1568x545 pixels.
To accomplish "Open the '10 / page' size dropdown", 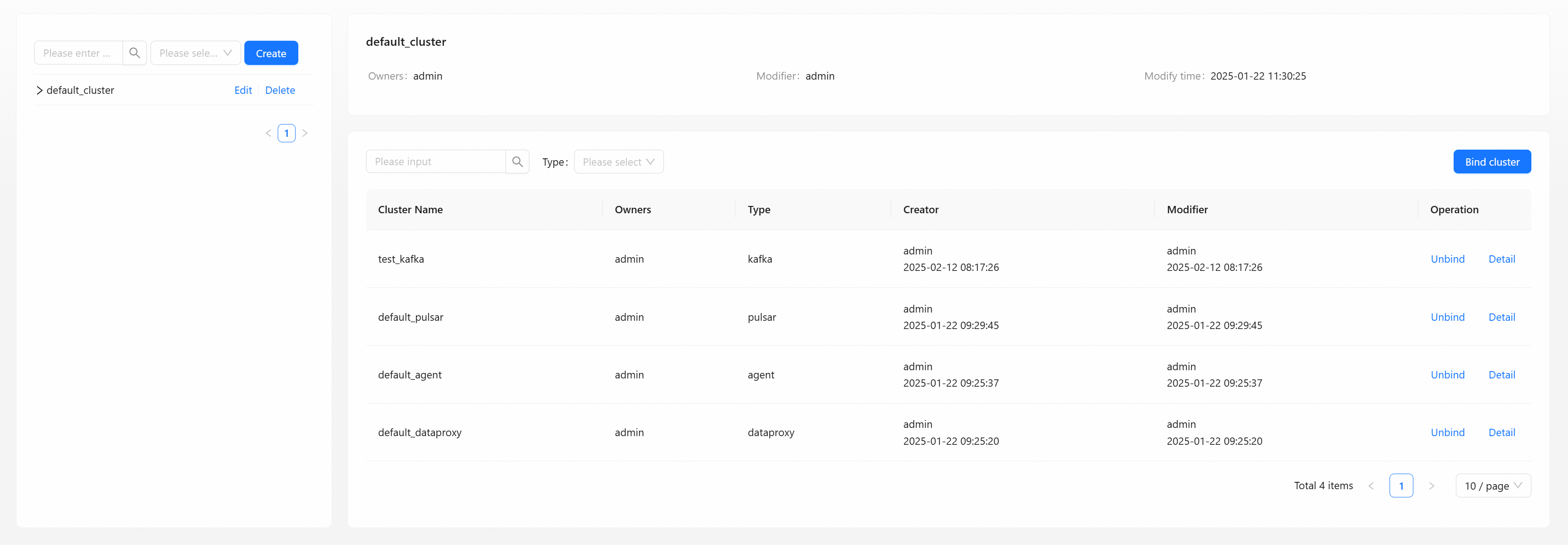I will coord(1492,486).
